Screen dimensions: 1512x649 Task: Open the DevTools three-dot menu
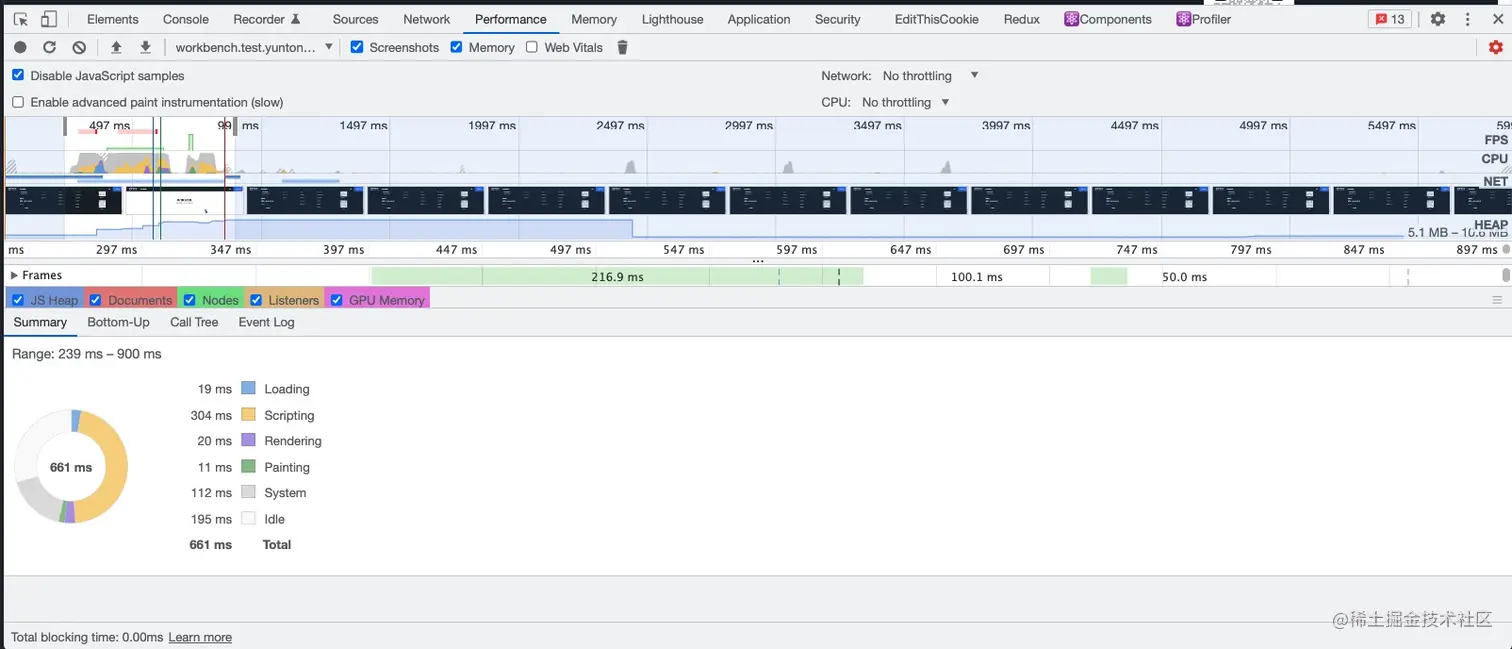(x=1466, y=19)
